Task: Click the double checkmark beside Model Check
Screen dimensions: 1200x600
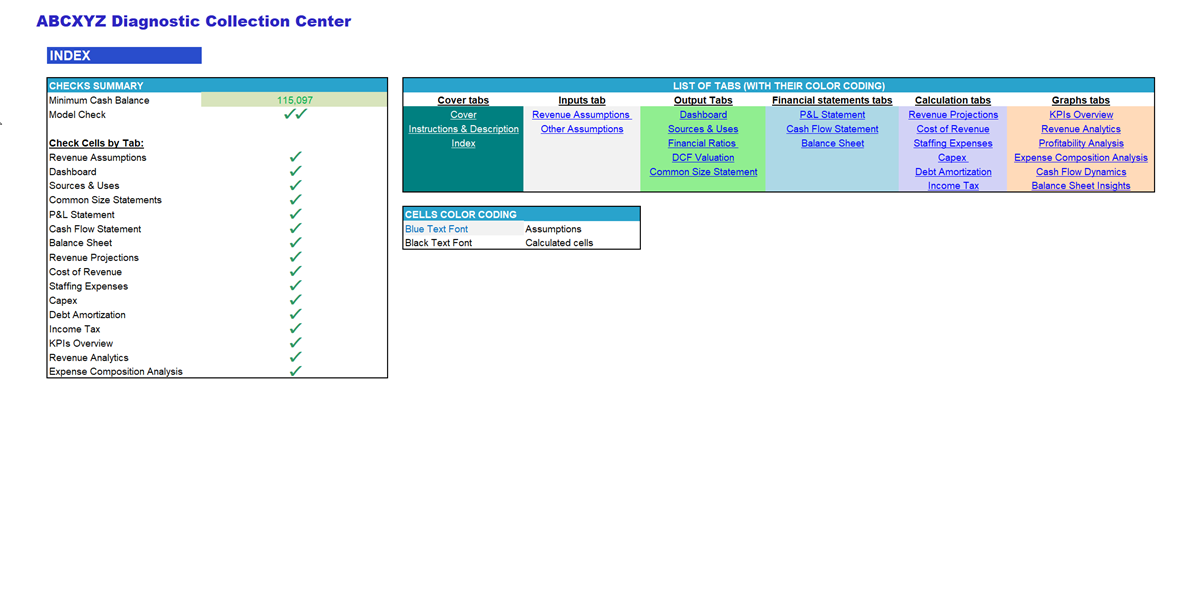Action: (x=295, y=114)
